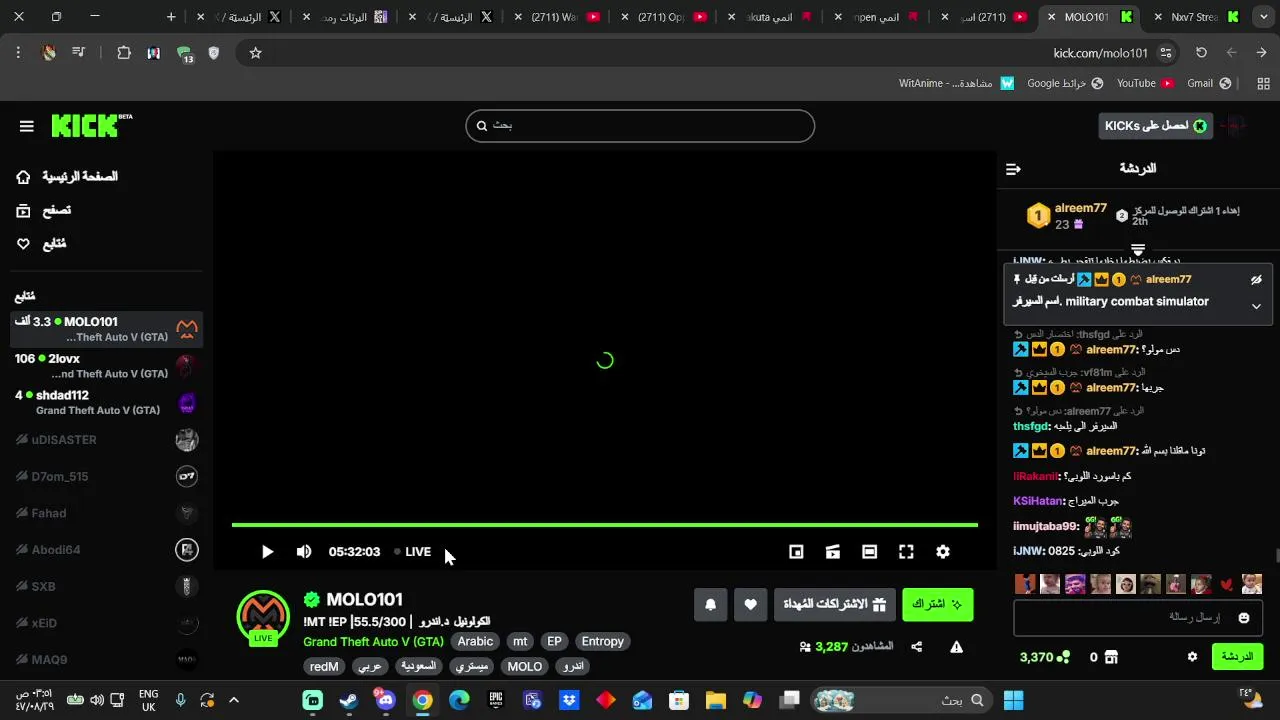Screen dimensions: 1280x720
Task: Click username KSiHatan in chat
Action: tap(1039, 501)
